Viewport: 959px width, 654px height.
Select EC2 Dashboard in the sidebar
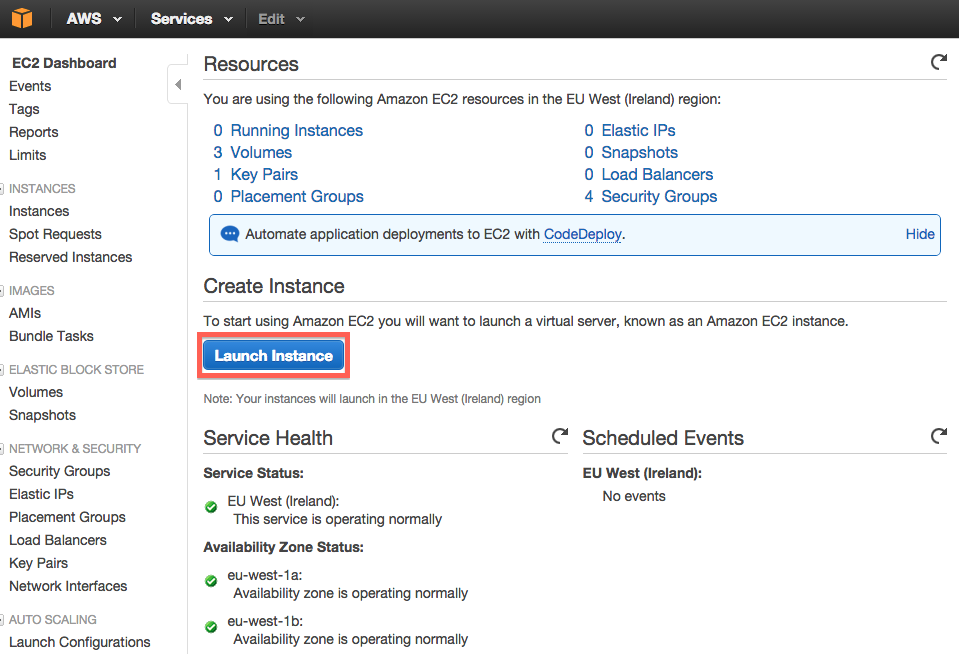[64, 63]
